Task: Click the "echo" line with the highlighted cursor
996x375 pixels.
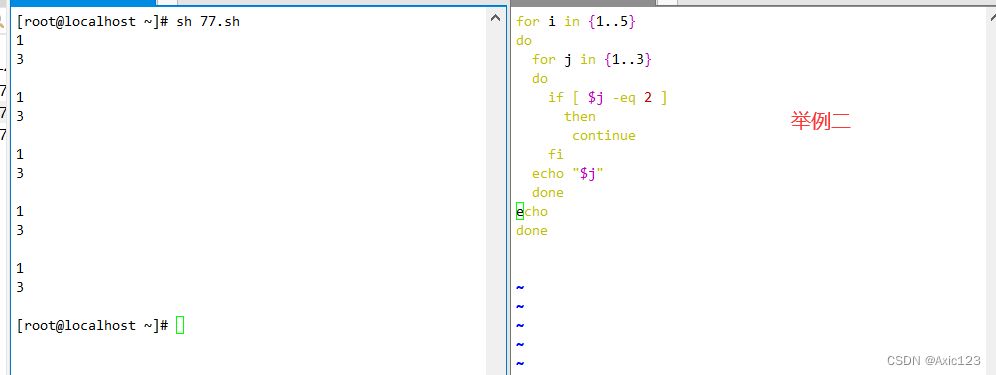Action: coord(532,212)
